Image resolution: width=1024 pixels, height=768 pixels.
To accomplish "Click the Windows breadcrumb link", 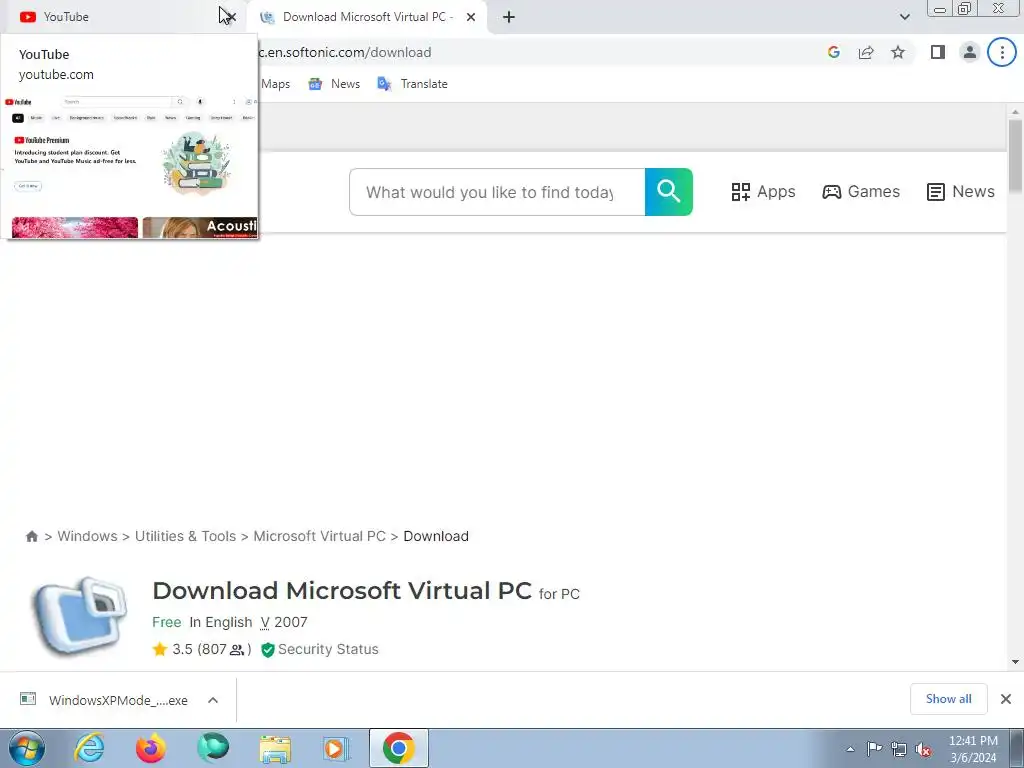I will pyautogui.click(x=88, y=536).
